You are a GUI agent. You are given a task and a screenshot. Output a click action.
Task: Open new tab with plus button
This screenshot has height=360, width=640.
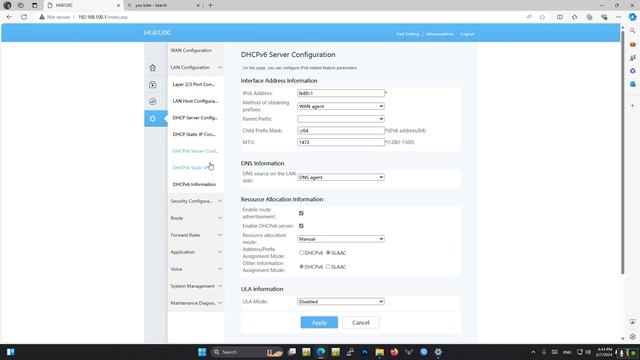211,5
